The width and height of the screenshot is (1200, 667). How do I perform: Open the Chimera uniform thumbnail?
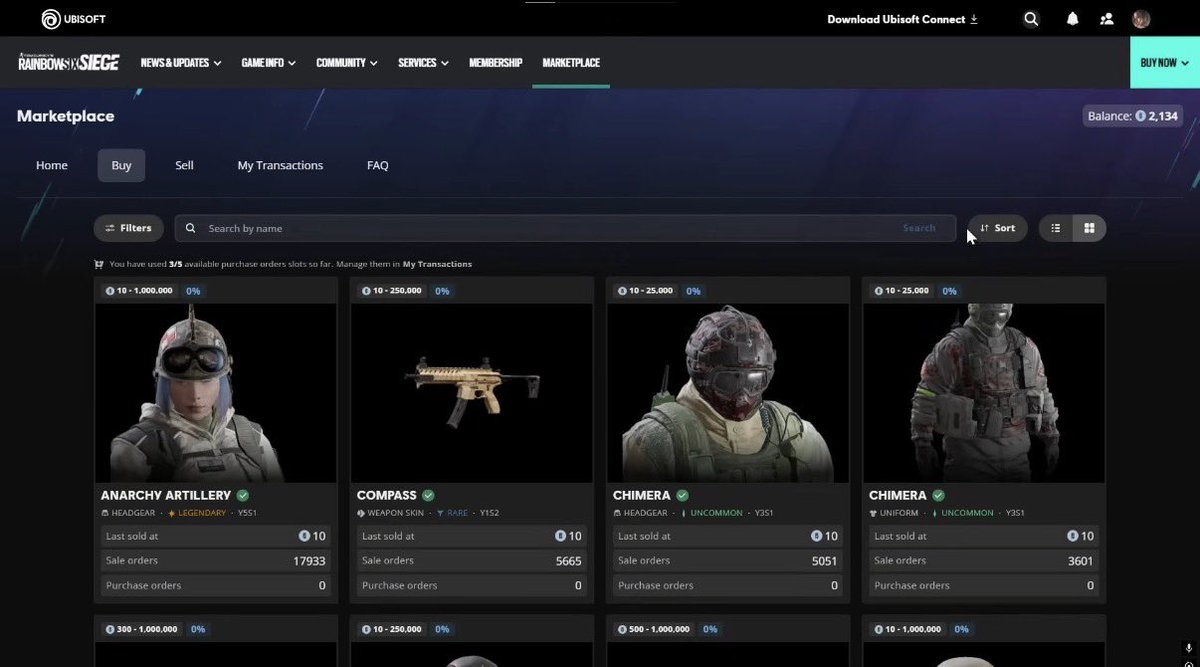(x=983, y=393)
